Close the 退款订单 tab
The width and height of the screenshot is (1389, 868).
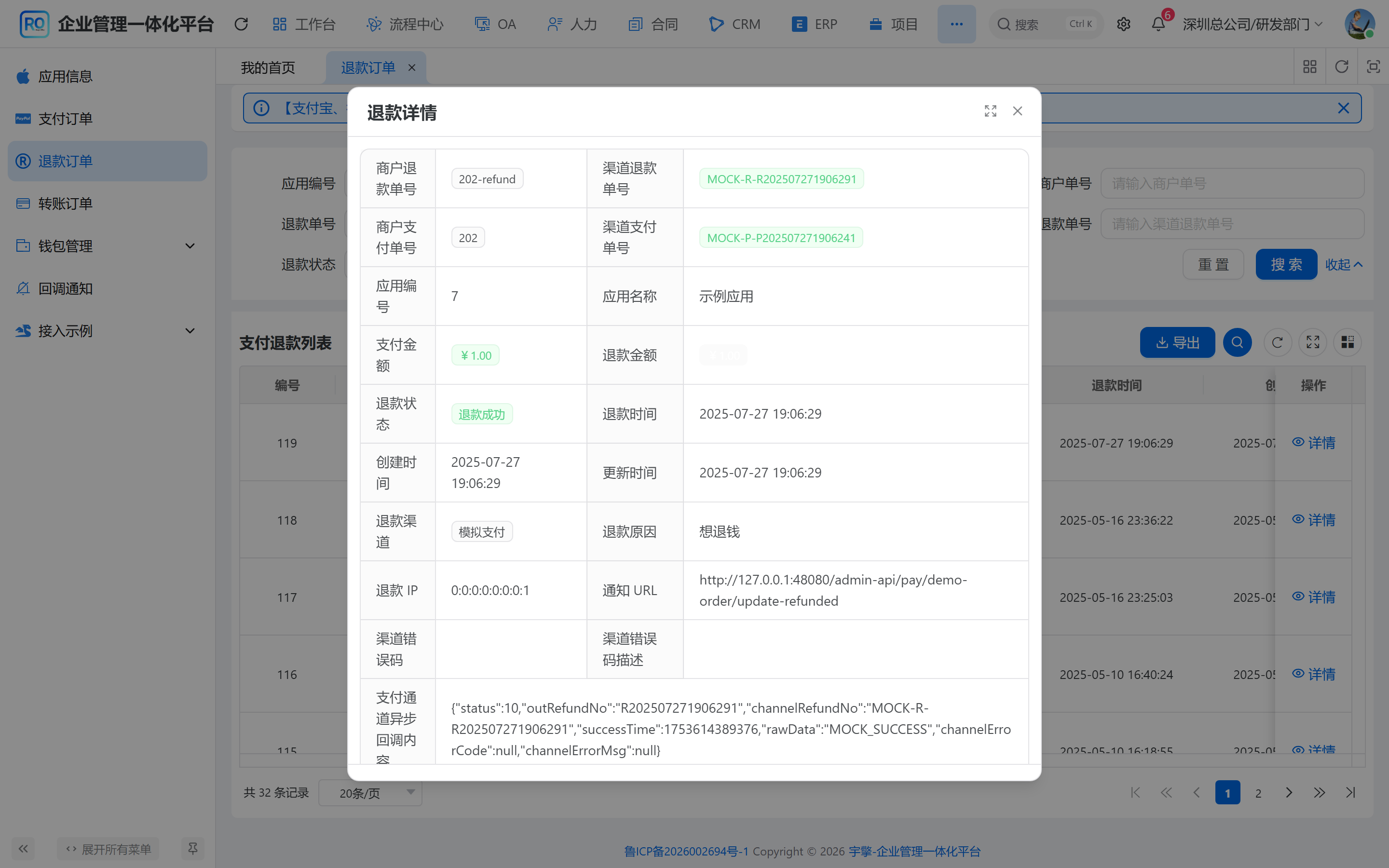[411, 68]
